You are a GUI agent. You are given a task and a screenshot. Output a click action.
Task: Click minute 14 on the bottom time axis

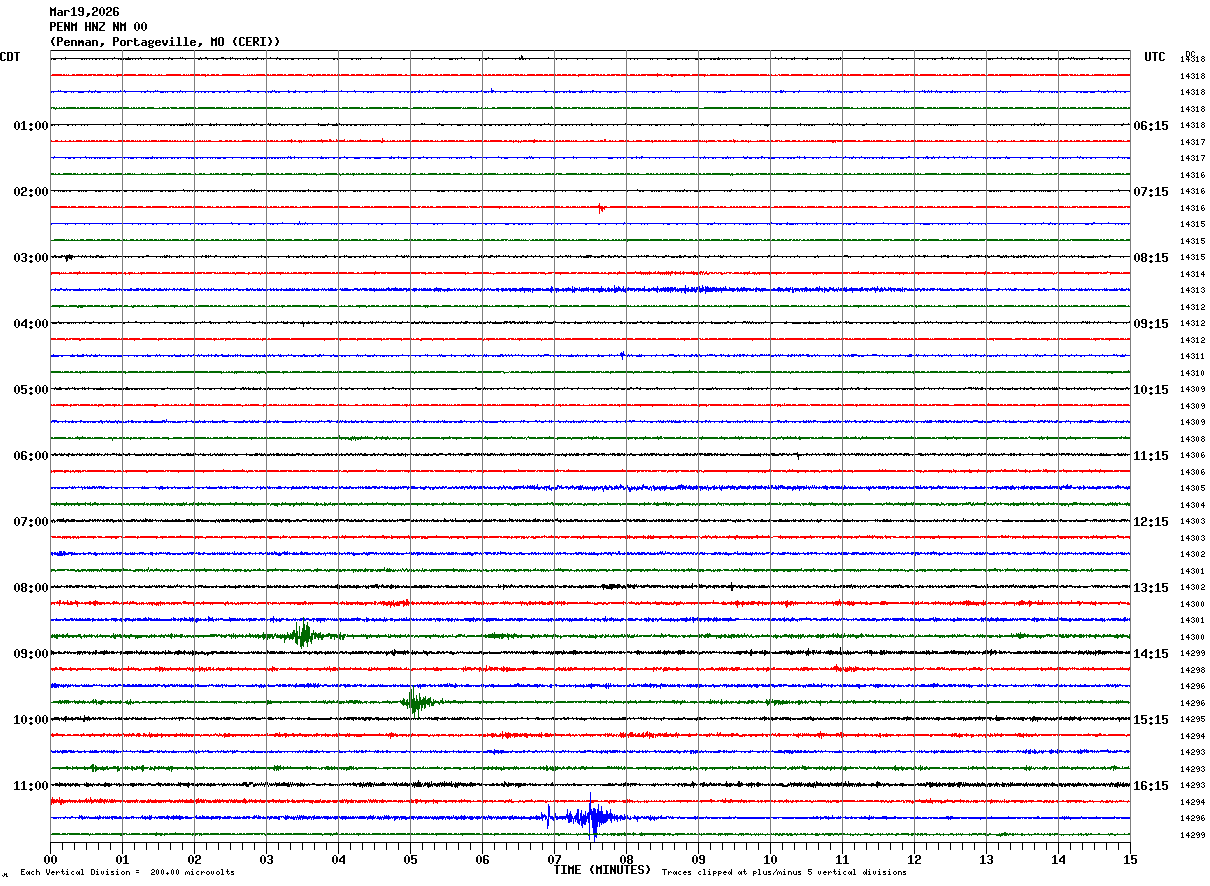pyautogui.click(x=1058, y=859)
